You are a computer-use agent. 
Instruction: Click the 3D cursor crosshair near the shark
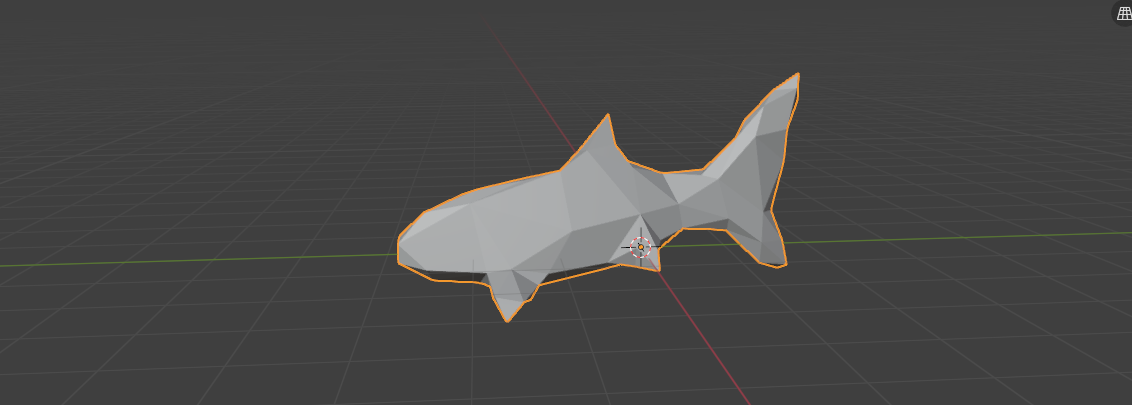point(640,247)
